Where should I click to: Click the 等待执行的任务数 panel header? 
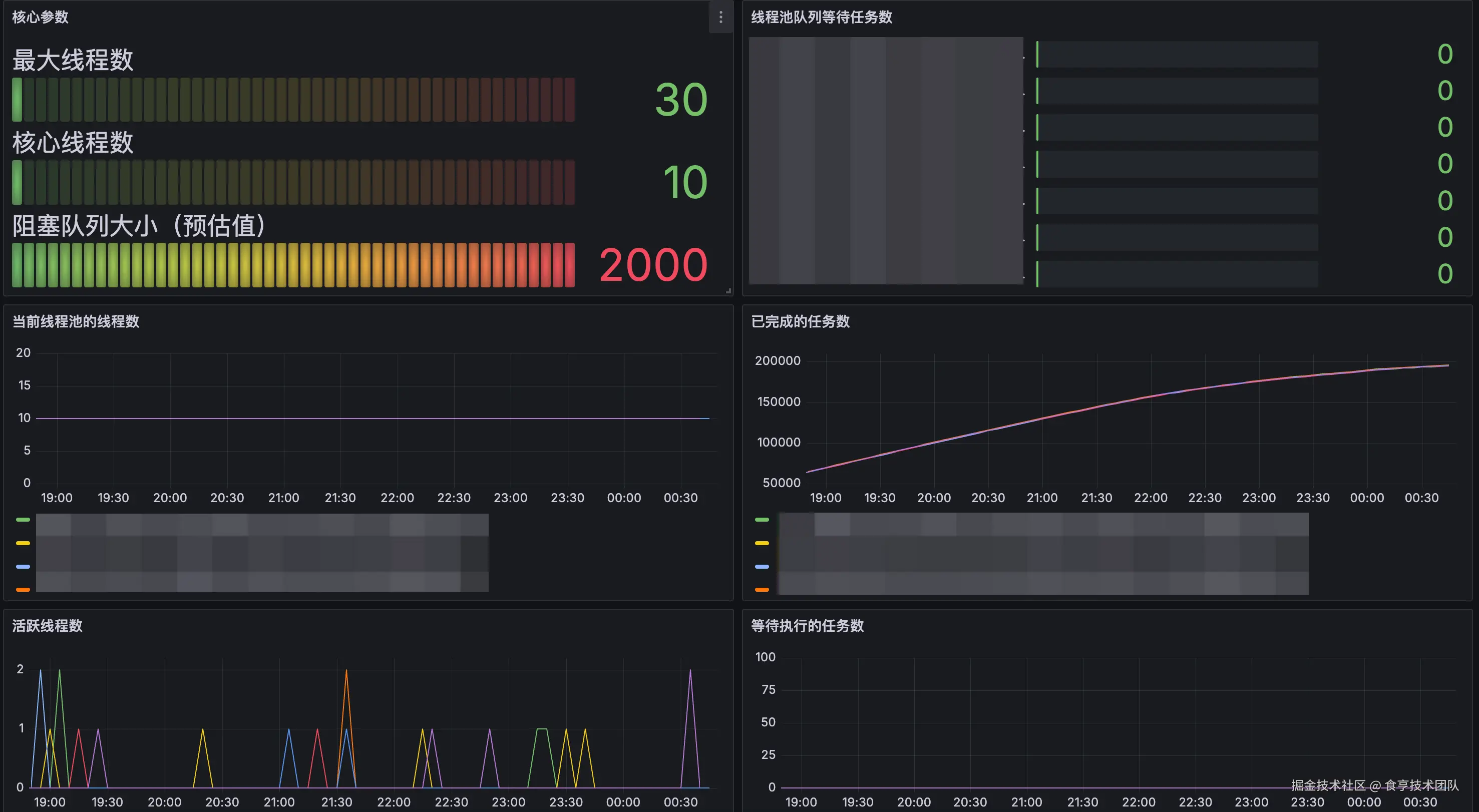pyautogui.click(x=807, y=626)
